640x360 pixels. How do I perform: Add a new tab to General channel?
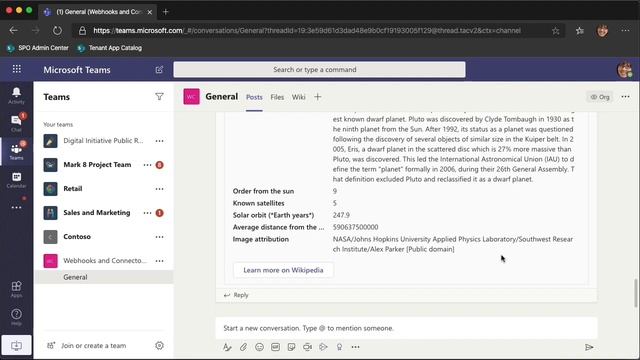(x=318, y=97)
